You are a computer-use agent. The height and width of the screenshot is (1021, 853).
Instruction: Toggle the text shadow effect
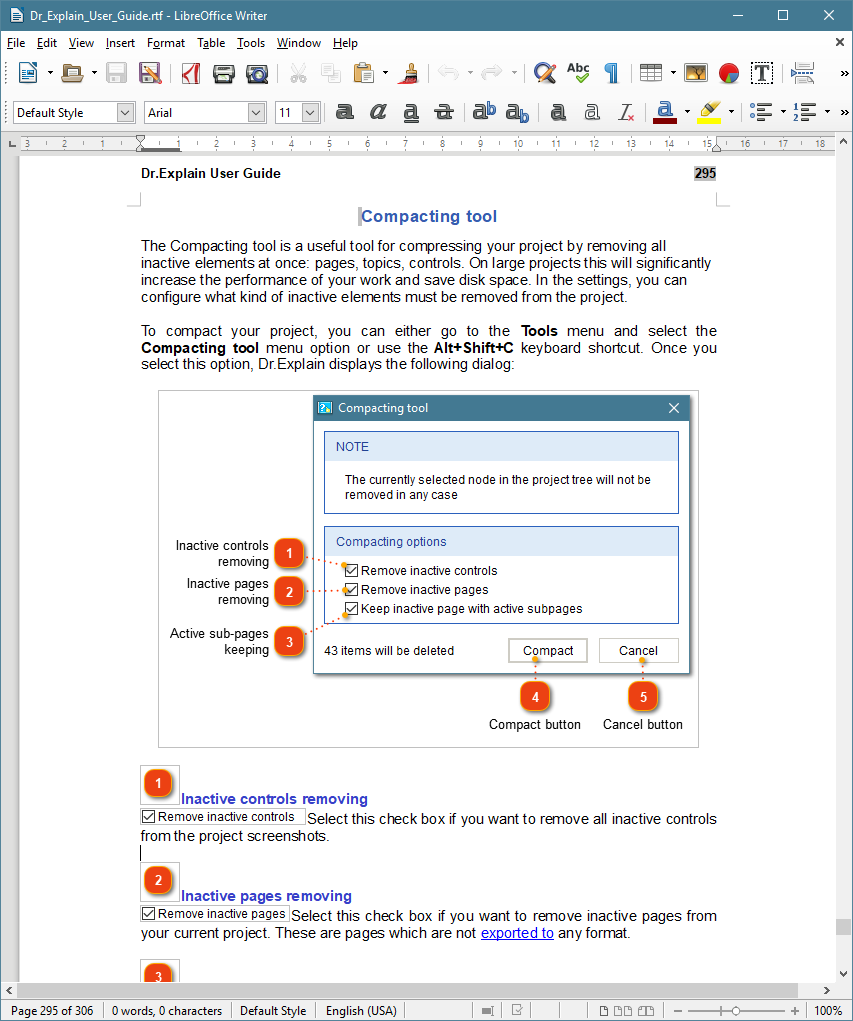coord(558,112)
